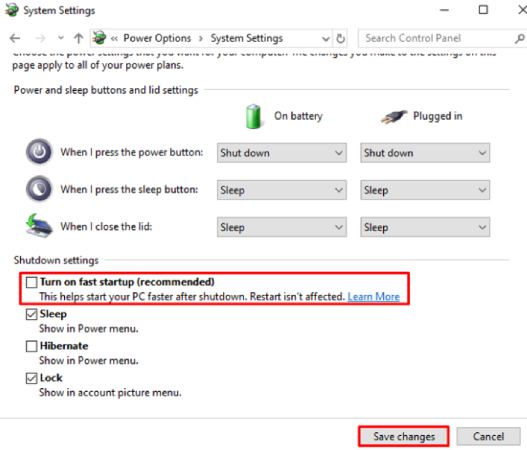Viewport: 527px width, 450px height.
Task: Click 'Show in account picture menu.' text
Action: click(110, 393)
